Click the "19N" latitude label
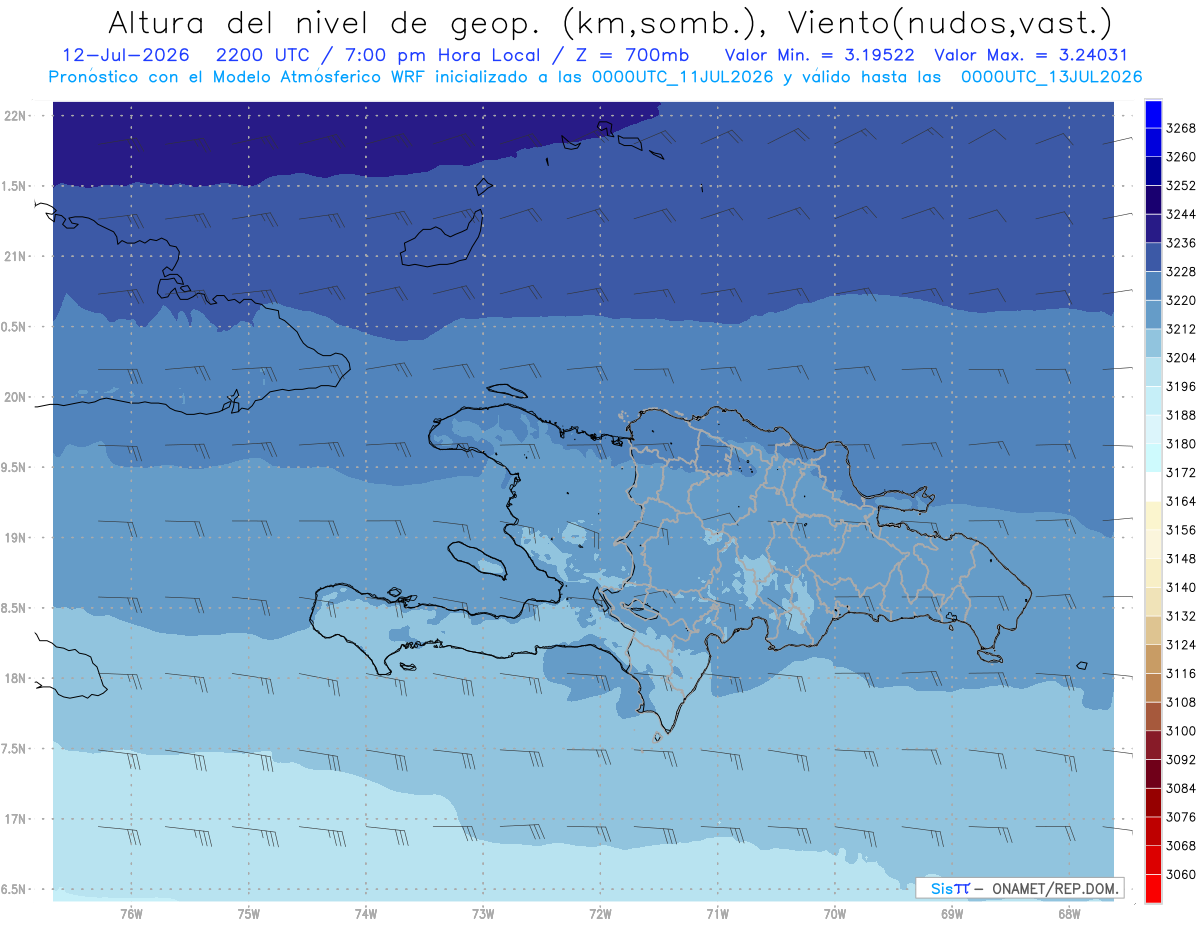This screenshot has height=927, width=1200. point(16,538)
